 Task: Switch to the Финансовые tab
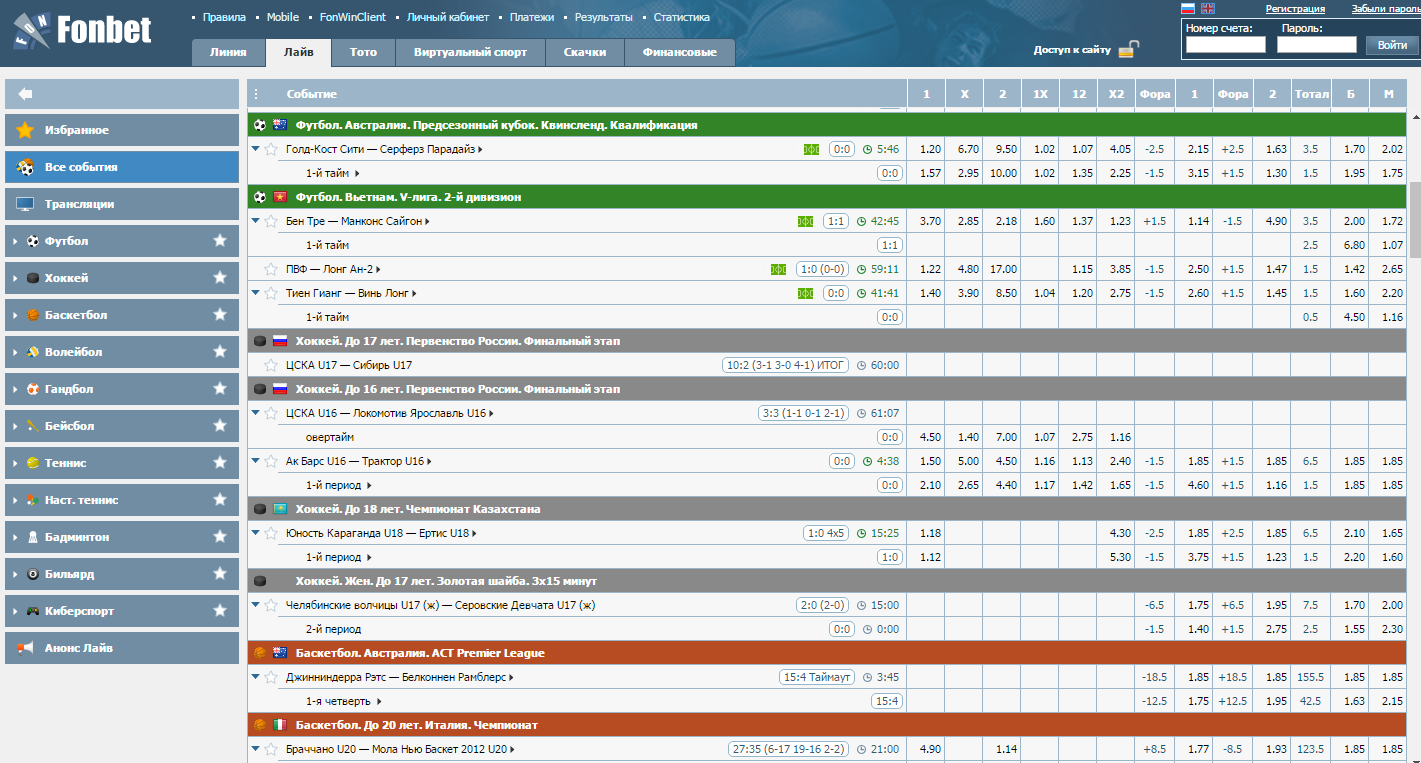click(x=680, y=52)
